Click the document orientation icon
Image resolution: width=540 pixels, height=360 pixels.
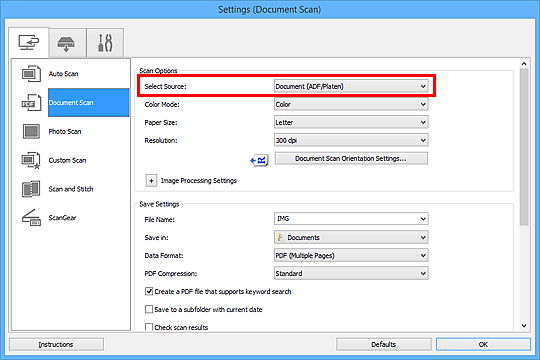coord(259,160)
